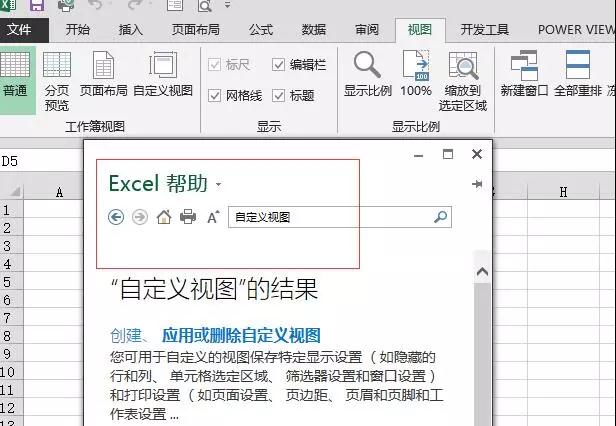Open Page Break Preview (分页预览)
The width and height of the screenshot is (616, 426).
coord(57,81)
